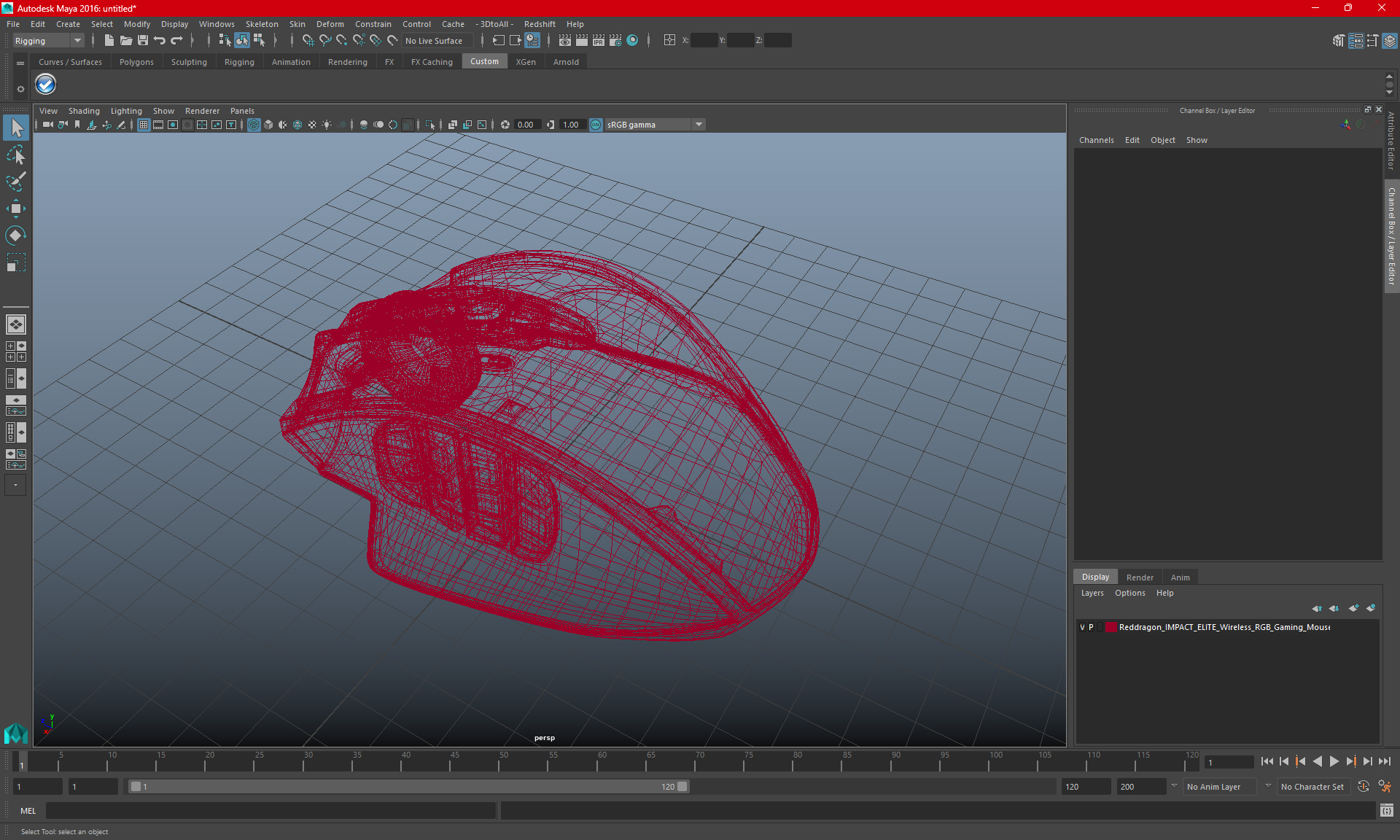
Task: Toggle wireframe shading in viewport
Action: tap(254, 125)
